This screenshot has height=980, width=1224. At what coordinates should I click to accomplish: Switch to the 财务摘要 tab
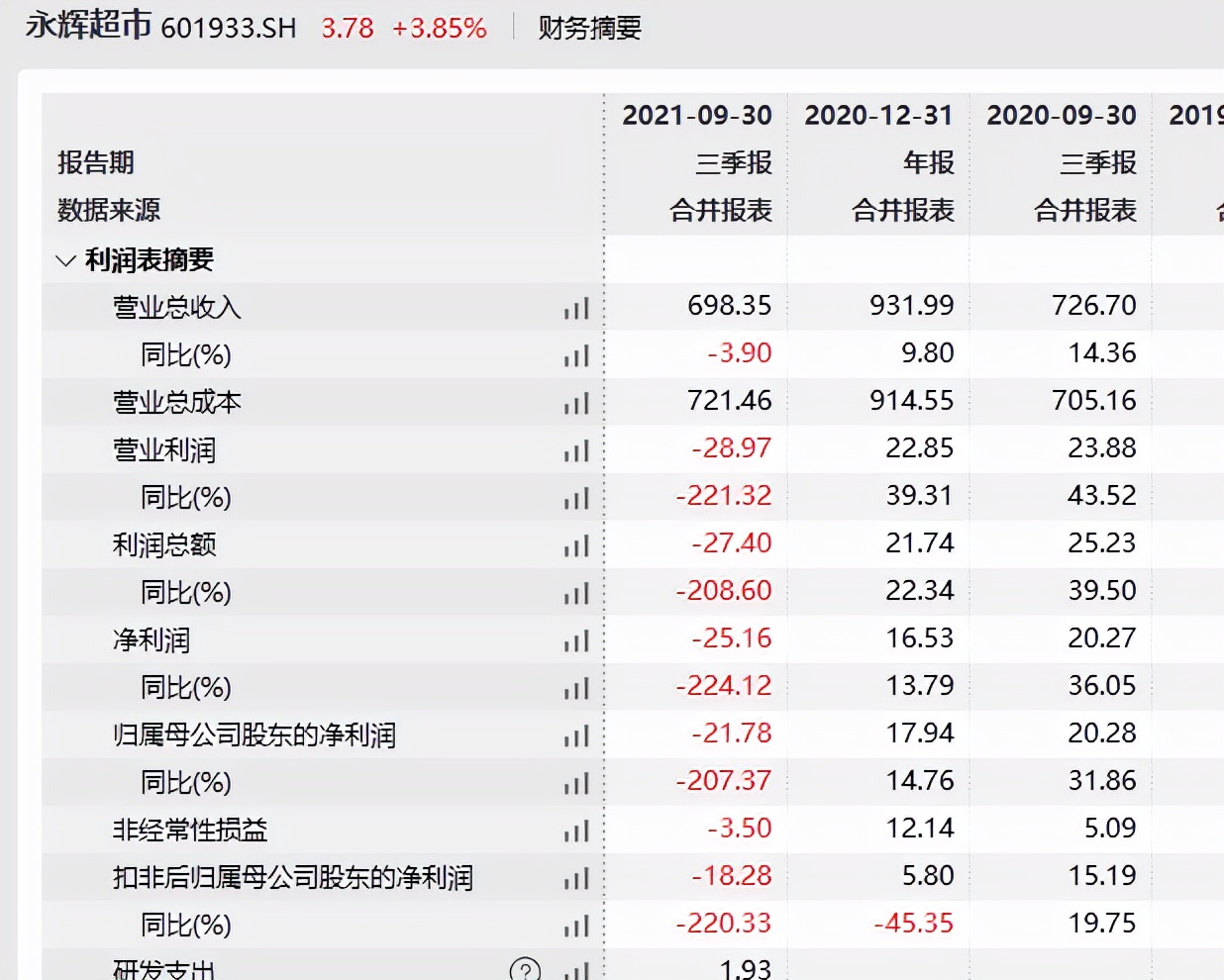point(589,29)
